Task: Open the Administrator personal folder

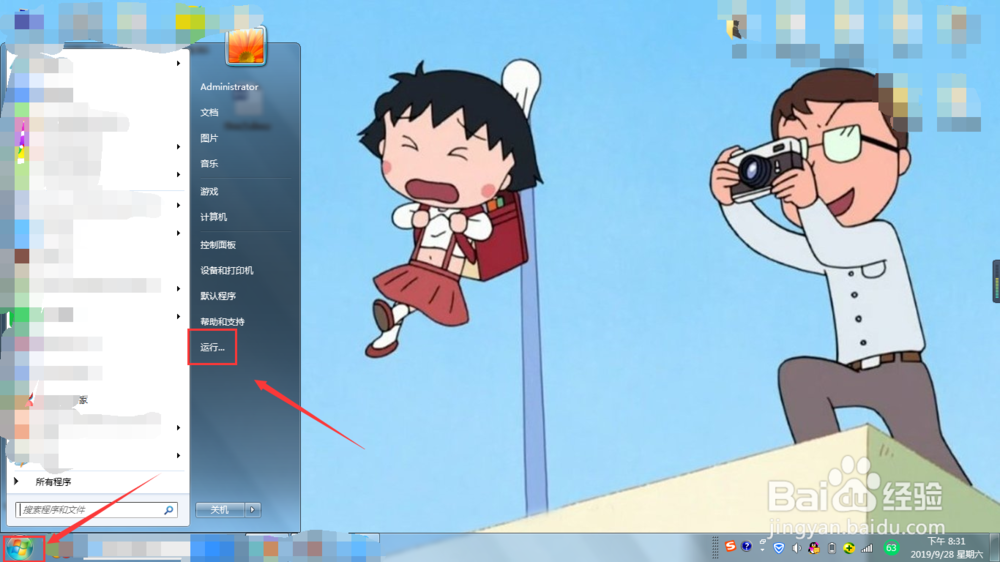Action: 229,87
